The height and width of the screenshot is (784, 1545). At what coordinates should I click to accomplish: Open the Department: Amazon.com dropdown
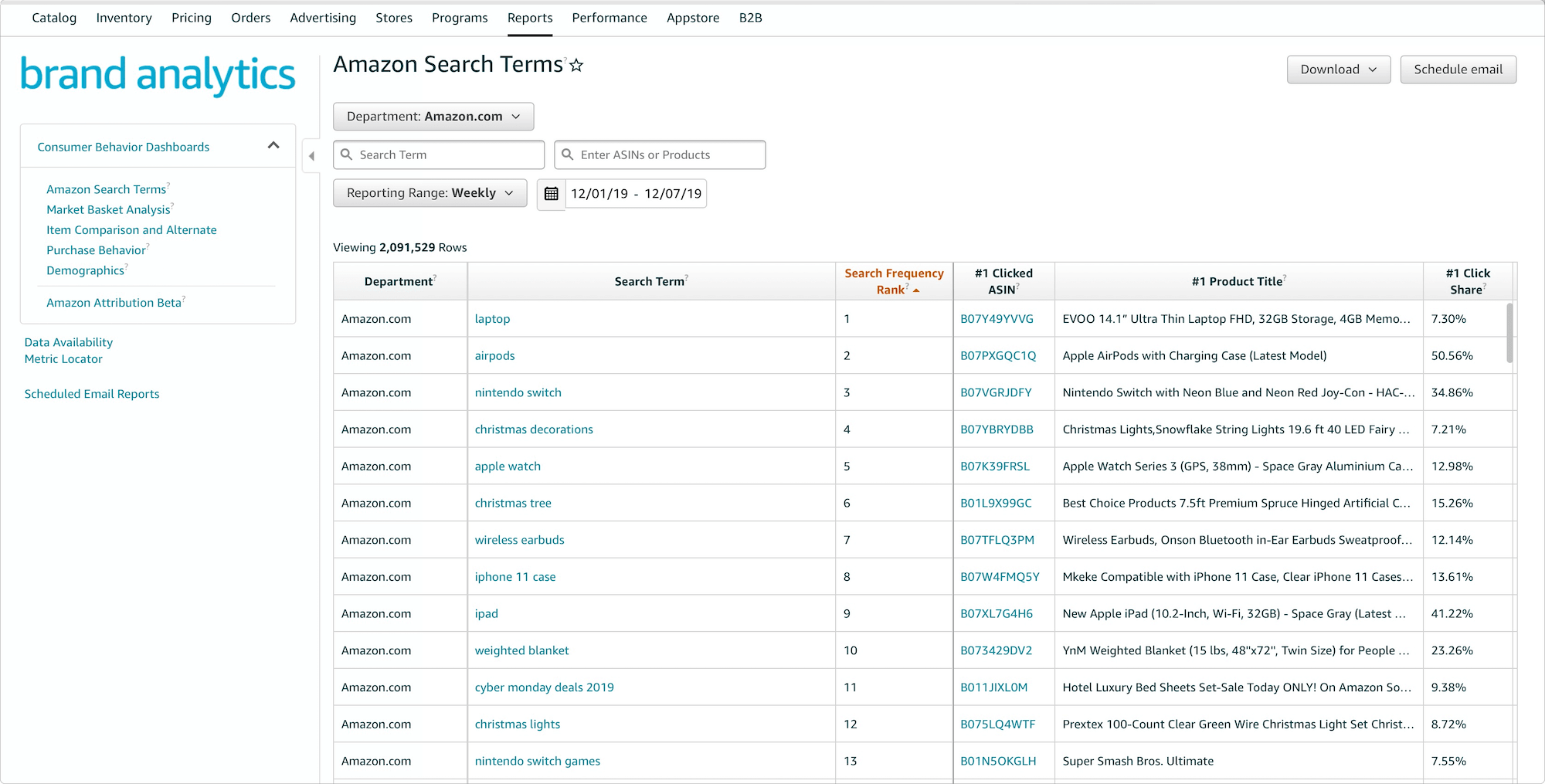tap(433, 117)
